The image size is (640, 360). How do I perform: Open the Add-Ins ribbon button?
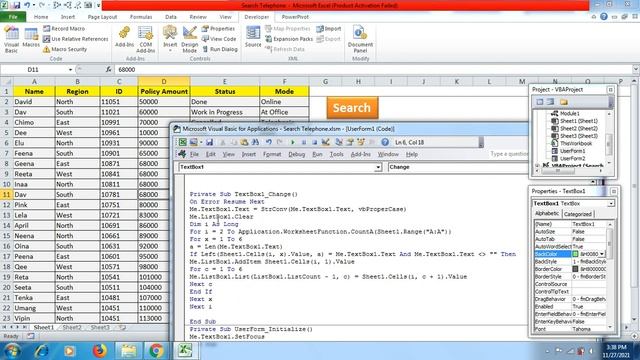[x=124, y=37]
